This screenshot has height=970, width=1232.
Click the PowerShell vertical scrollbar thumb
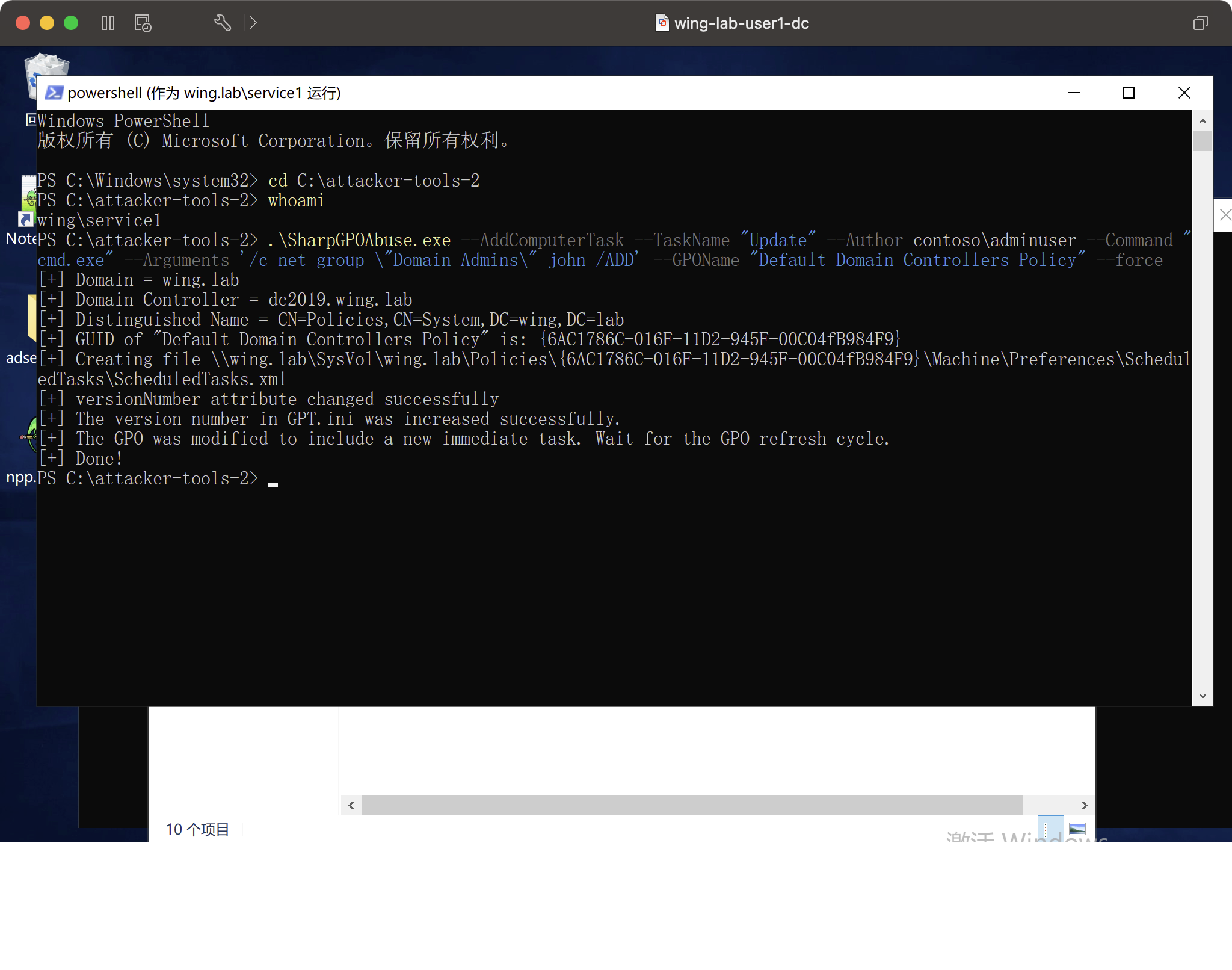tap(1203, 141)
